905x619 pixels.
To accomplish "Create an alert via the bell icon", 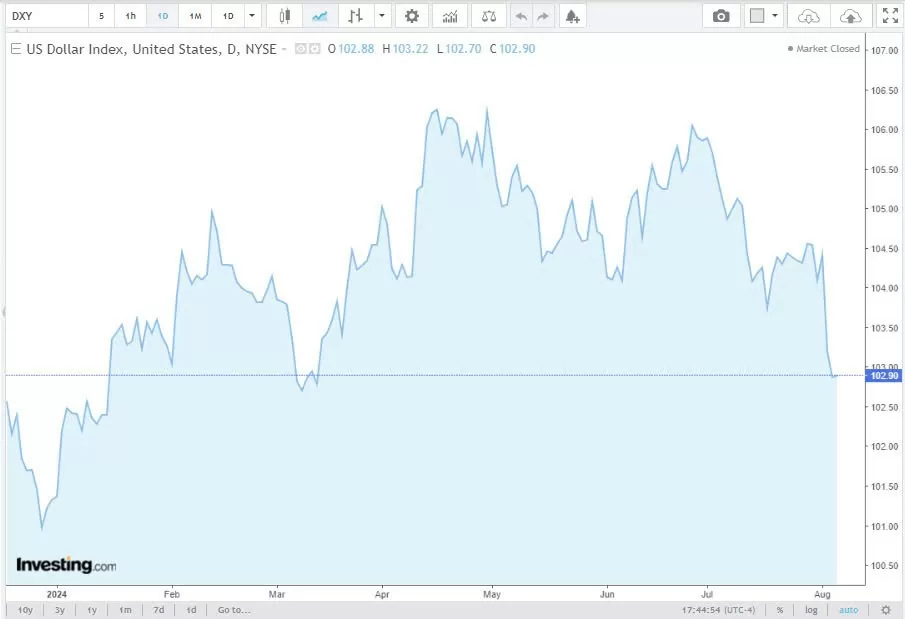I will [x=570, y=15].
